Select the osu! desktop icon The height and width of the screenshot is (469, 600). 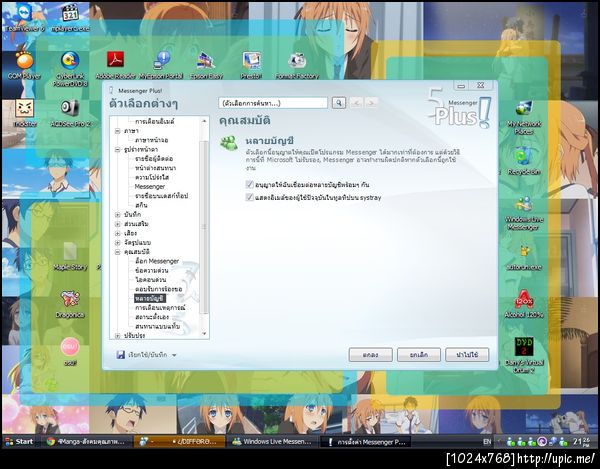(x=70, y=352)
